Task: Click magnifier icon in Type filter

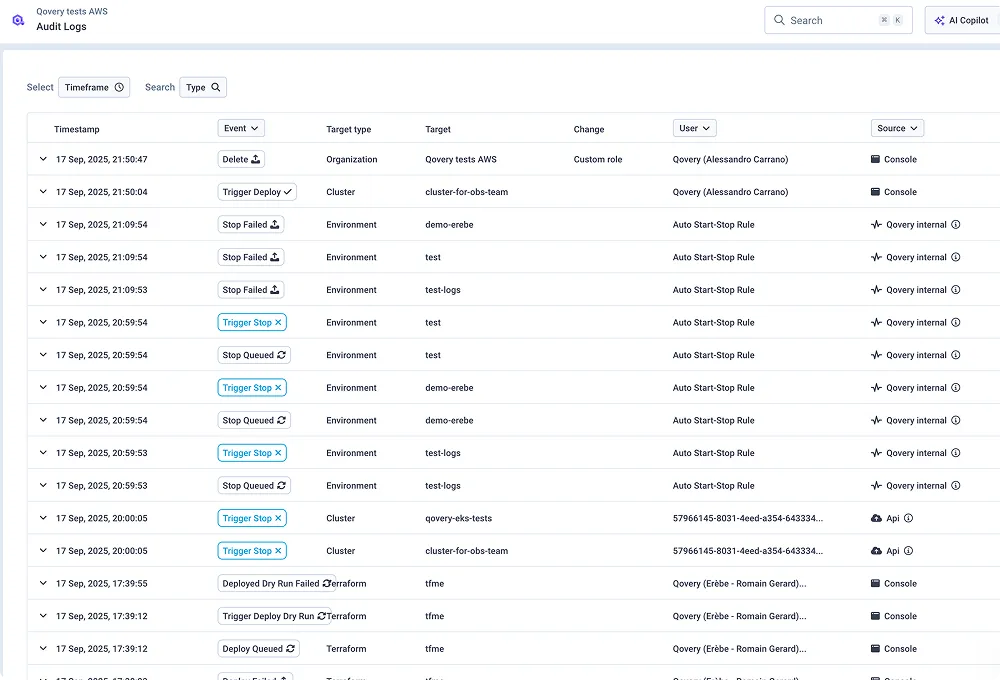Action: (x=216, y=87)
